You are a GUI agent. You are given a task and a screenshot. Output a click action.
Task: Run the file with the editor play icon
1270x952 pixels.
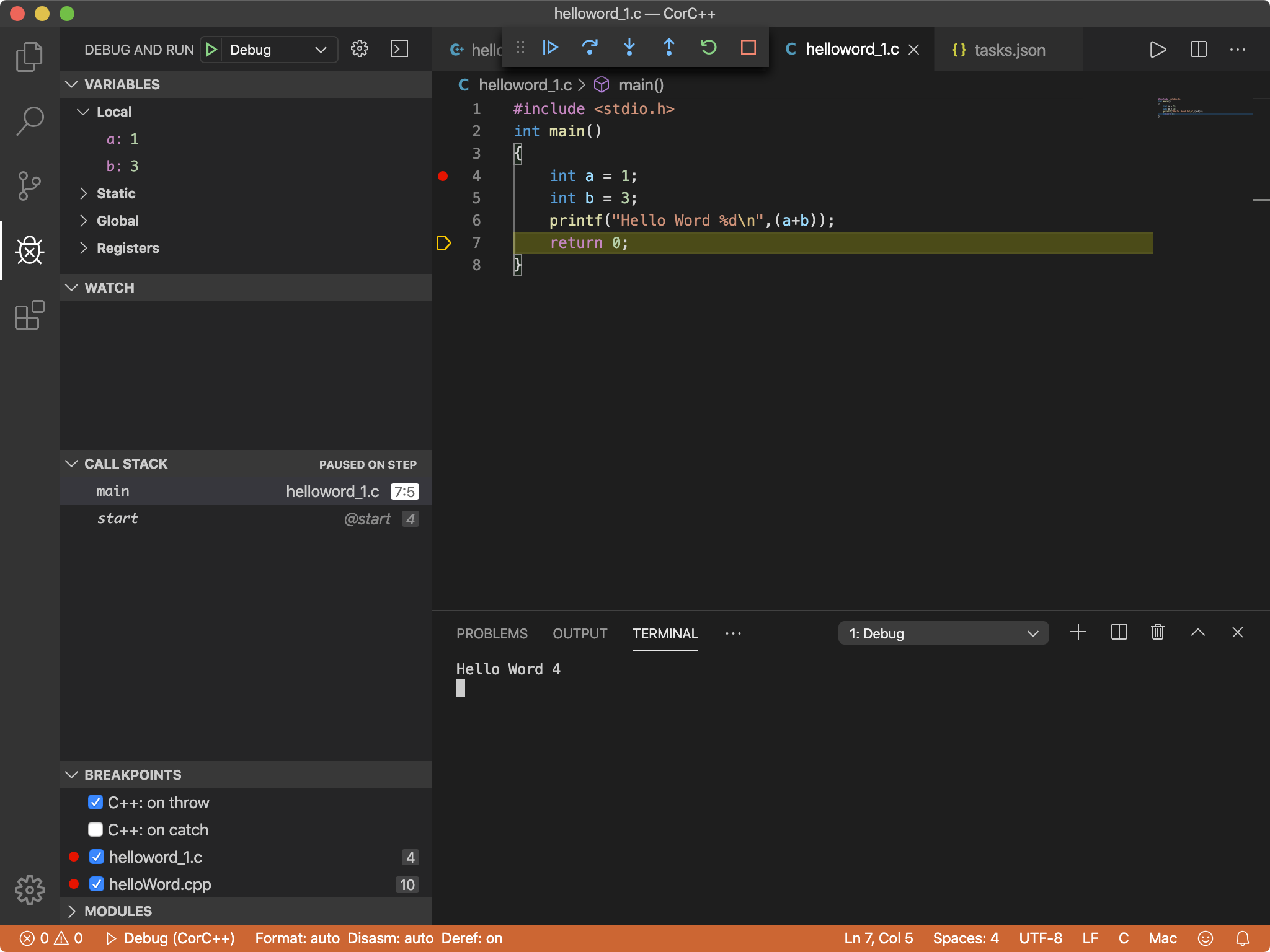(1158, 50)
